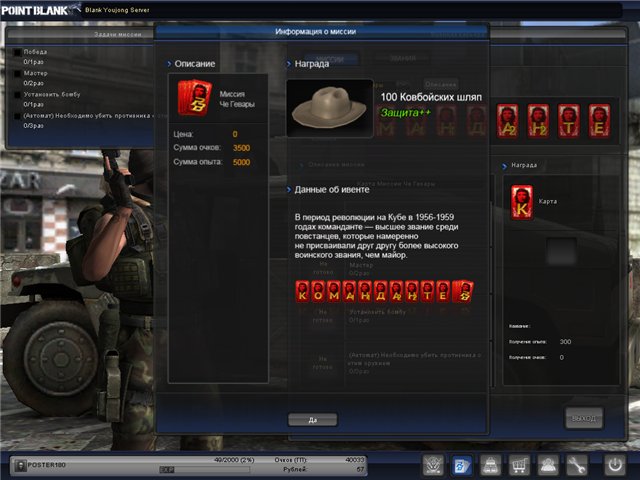Screen dimensions: 640x480
Task: Click the arrow beside Данные об ивенте heading
Action: (x=289, y=190)
